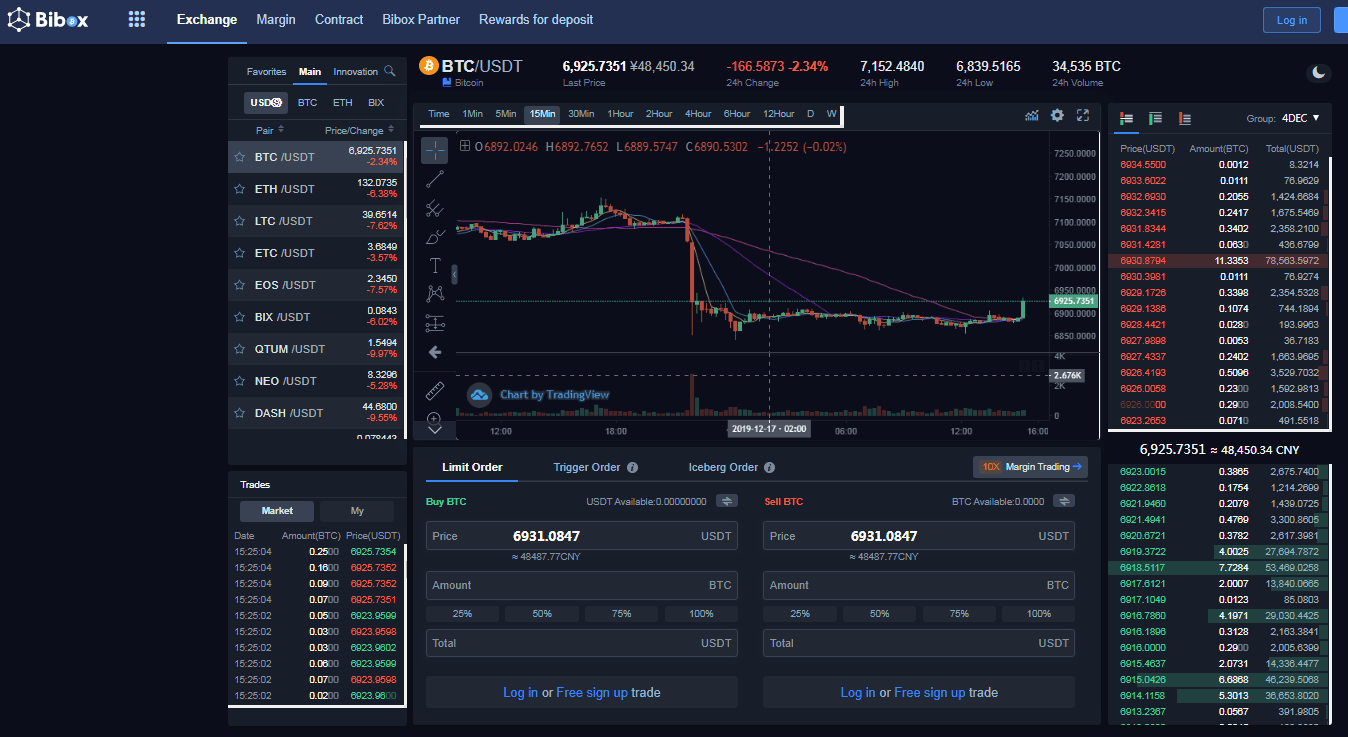1348x737 pixels.
Task: Open Rewards for deposit page
Action: pyautogui.click(x=536, y=19)
